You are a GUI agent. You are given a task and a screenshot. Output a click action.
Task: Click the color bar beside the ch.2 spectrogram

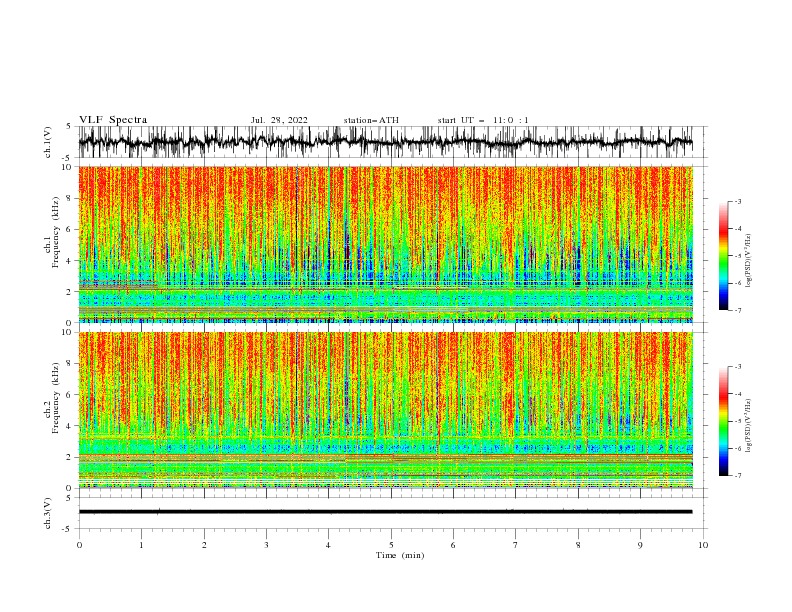(x=723, y=421)
